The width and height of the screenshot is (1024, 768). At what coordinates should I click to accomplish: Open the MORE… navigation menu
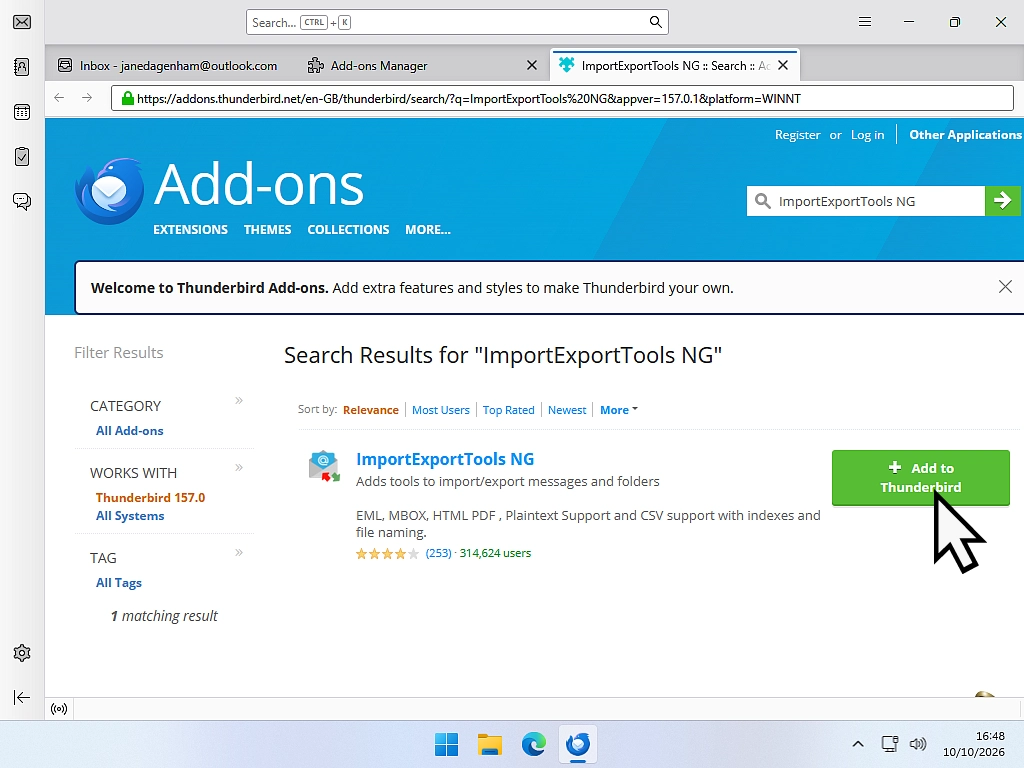click(428, 230)
